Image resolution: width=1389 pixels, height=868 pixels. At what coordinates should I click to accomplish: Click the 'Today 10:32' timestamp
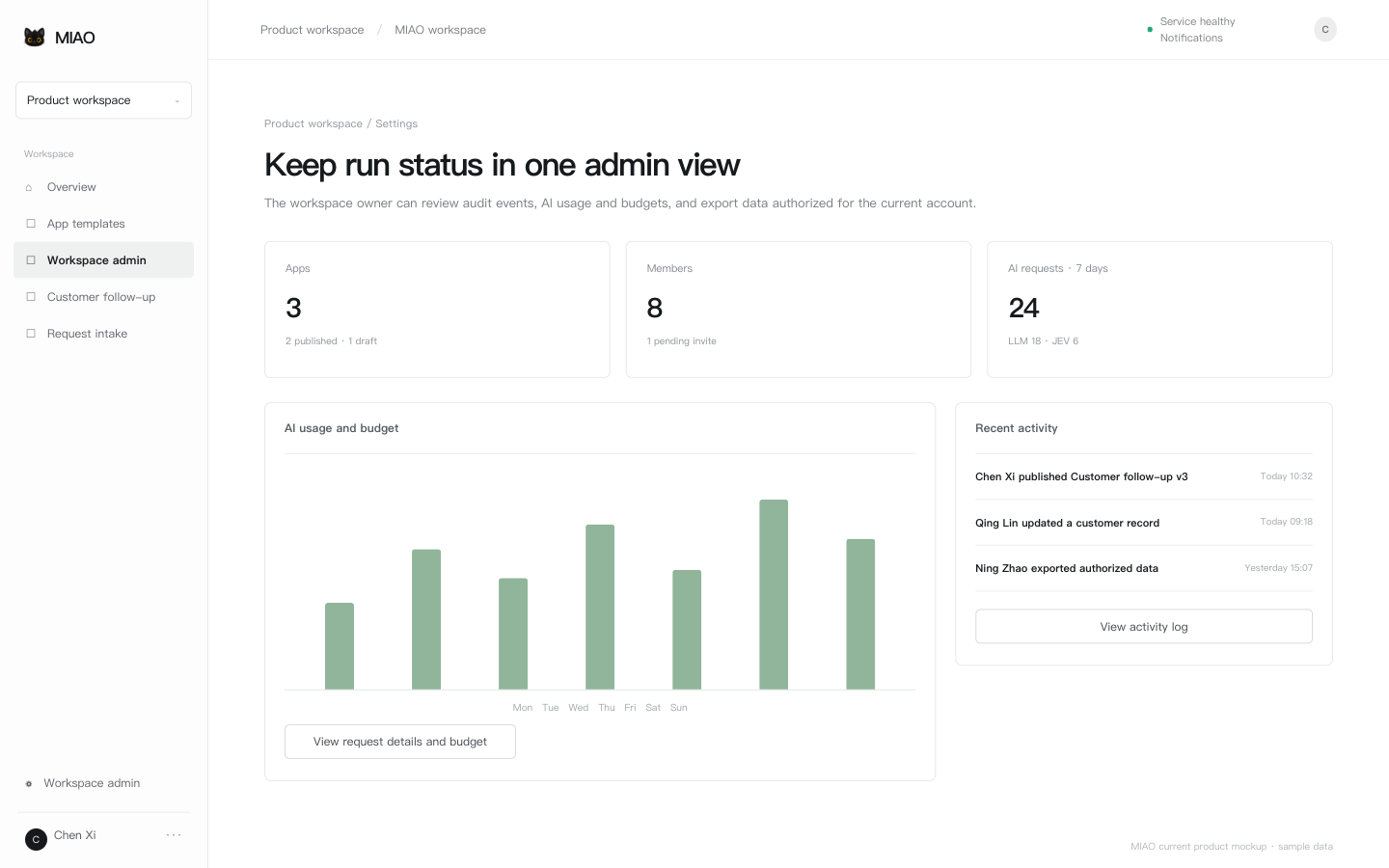tap(1287, 476)
